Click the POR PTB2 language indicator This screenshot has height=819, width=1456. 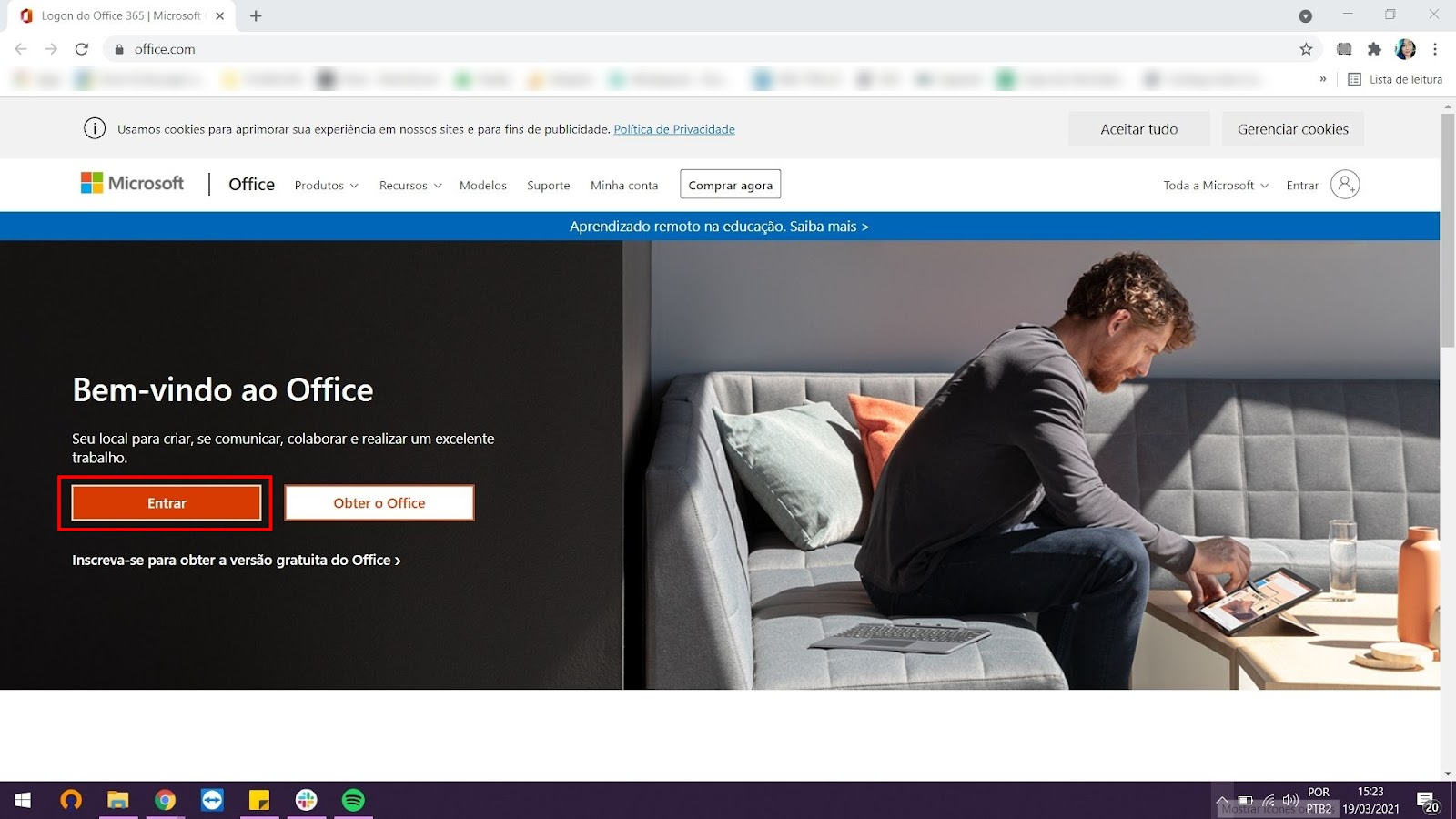tap(1319, 801)
